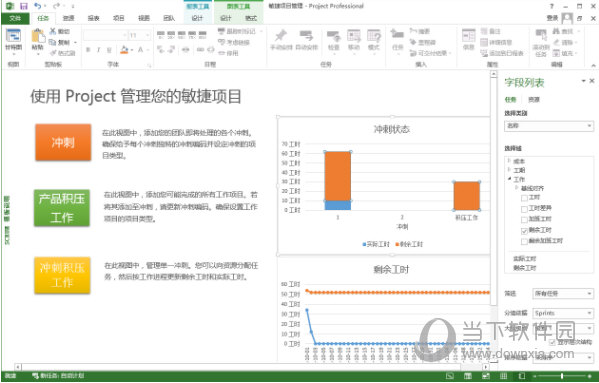Click the green 产品积压工作 button

[62, 208]
